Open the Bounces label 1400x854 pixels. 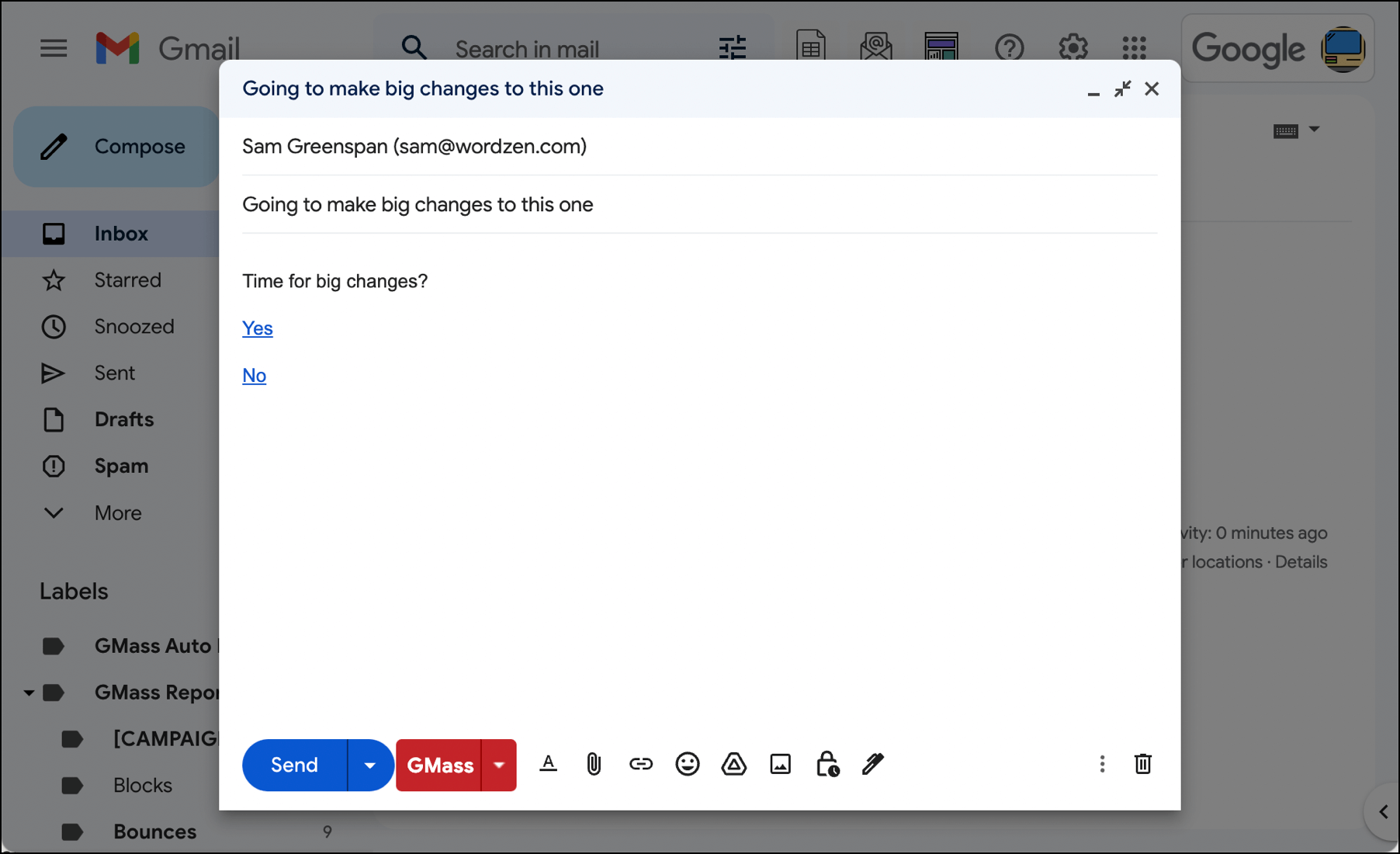click(x=154, y=831)
